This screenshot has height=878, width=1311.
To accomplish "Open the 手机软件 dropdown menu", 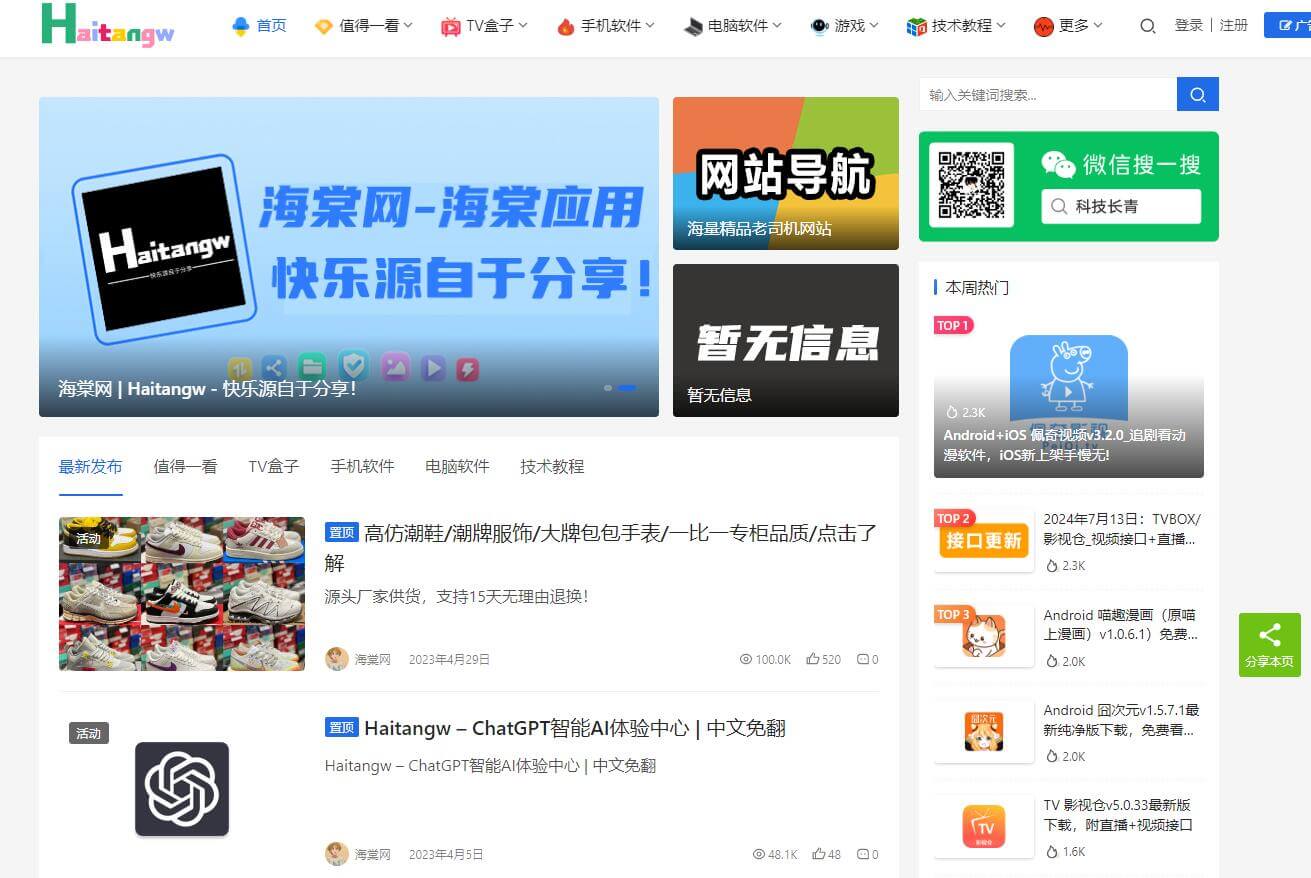I will (606, 26).
